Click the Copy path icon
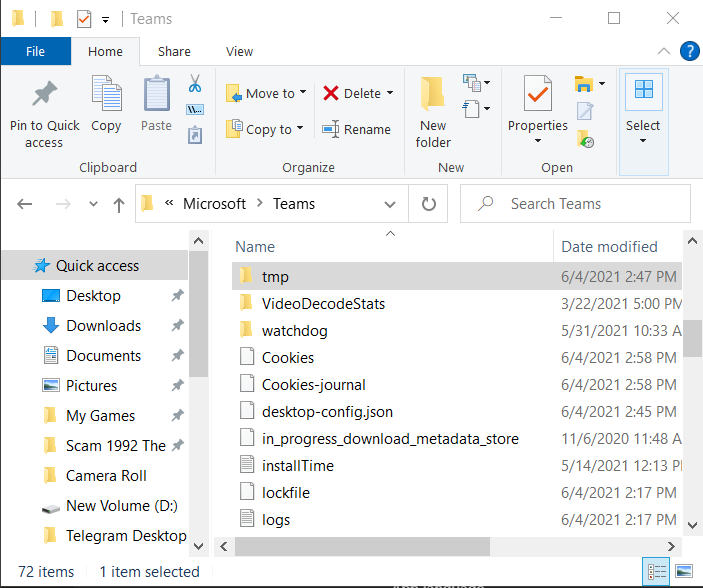Viewport: 703px width, 588px height. [x=195, y=109]
